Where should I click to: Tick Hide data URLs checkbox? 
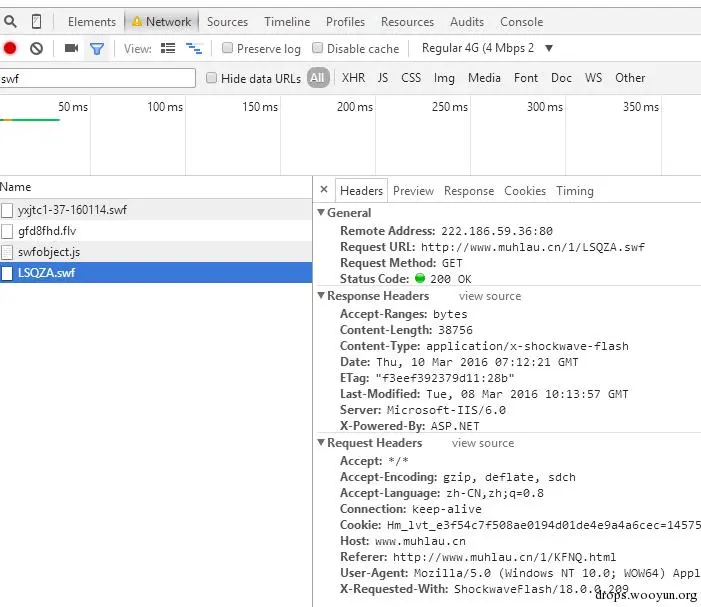pos(211,78)
